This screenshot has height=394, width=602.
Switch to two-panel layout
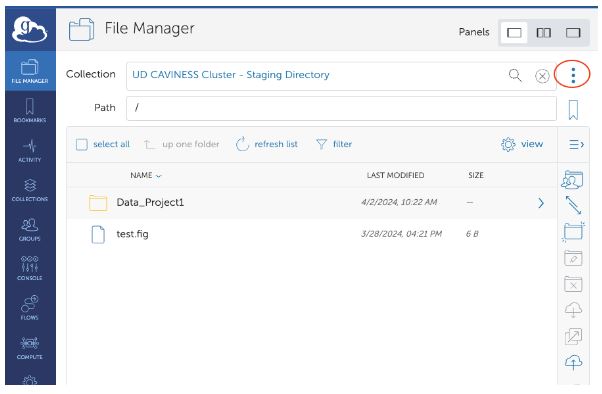click(543, 33)
